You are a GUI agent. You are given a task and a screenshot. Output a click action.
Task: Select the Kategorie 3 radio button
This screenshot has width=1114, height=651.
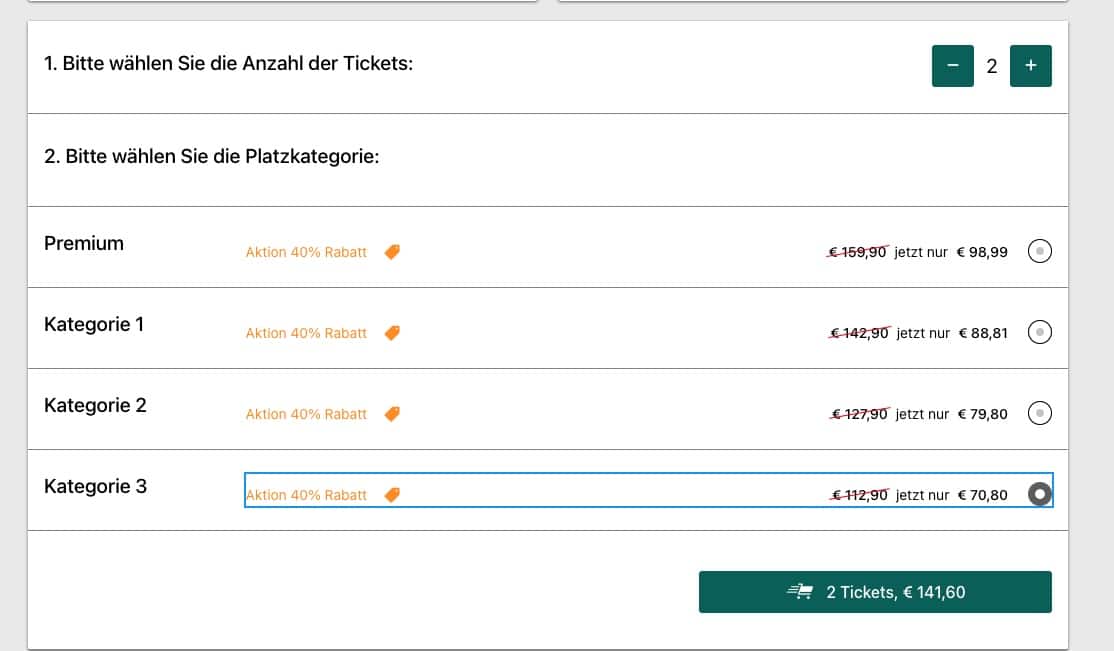[x=1039, y=494]
